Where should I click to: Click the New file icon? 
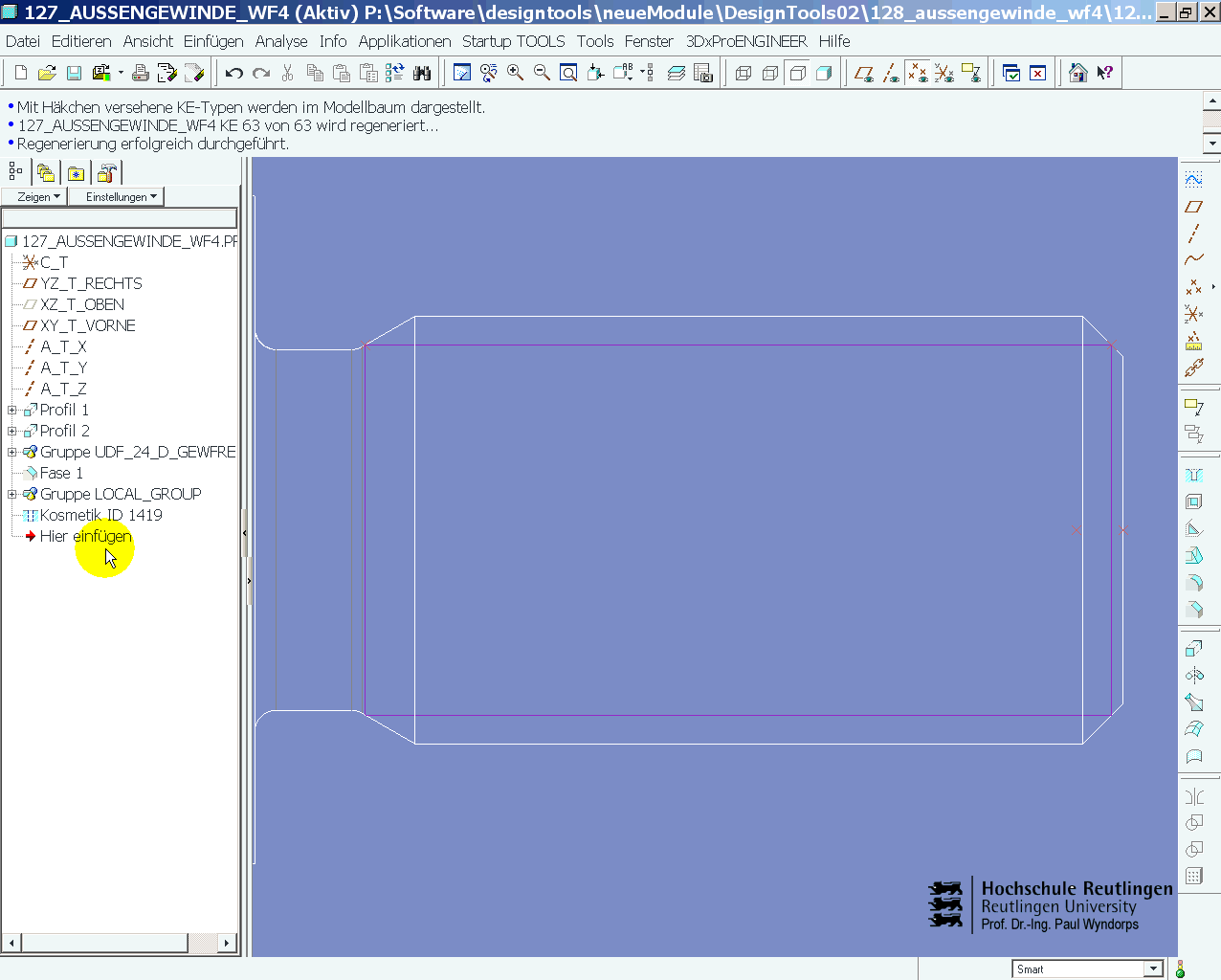click(x=21, y=73)
